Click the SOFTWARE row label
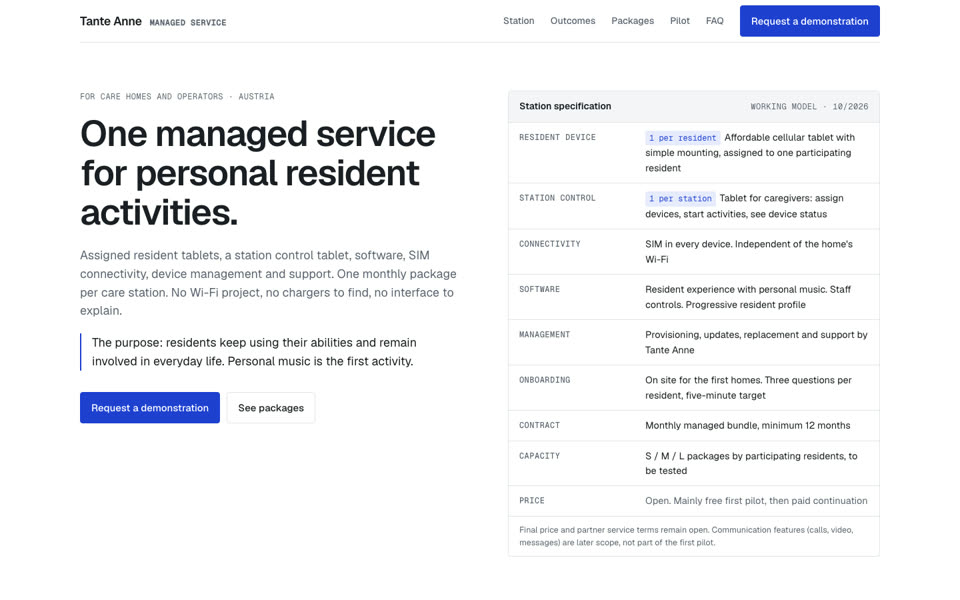The width and height of the screenshot is (960, 600). (539, 289)
